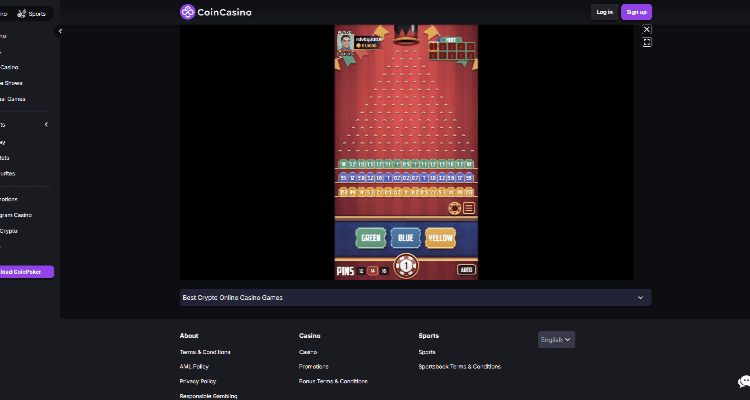Viewport: 750px width, 400px height.
Task: Open the game hamburger menu icon
Action: pos(469,208)
